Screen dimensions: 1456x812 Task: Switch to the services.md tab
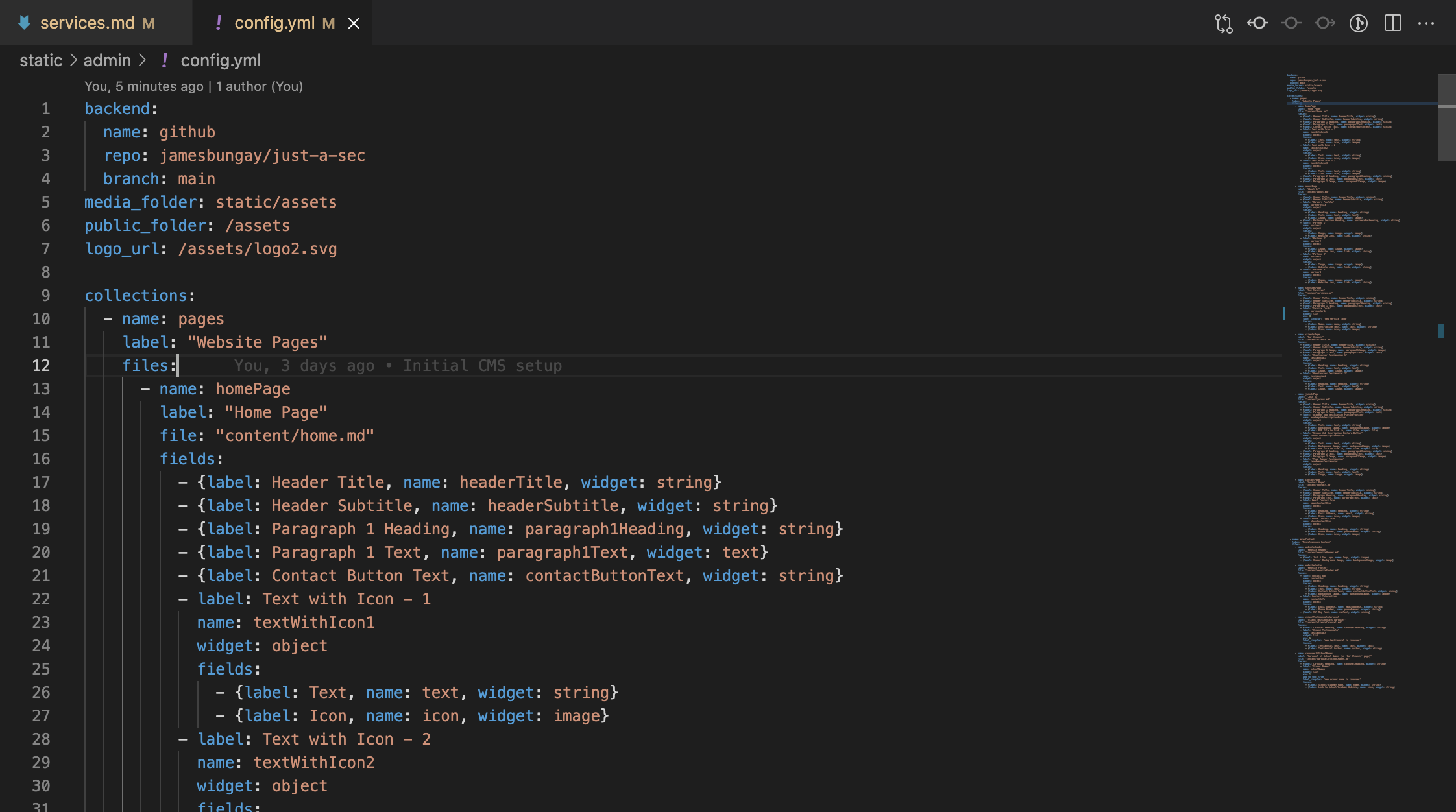pos(97,23)
